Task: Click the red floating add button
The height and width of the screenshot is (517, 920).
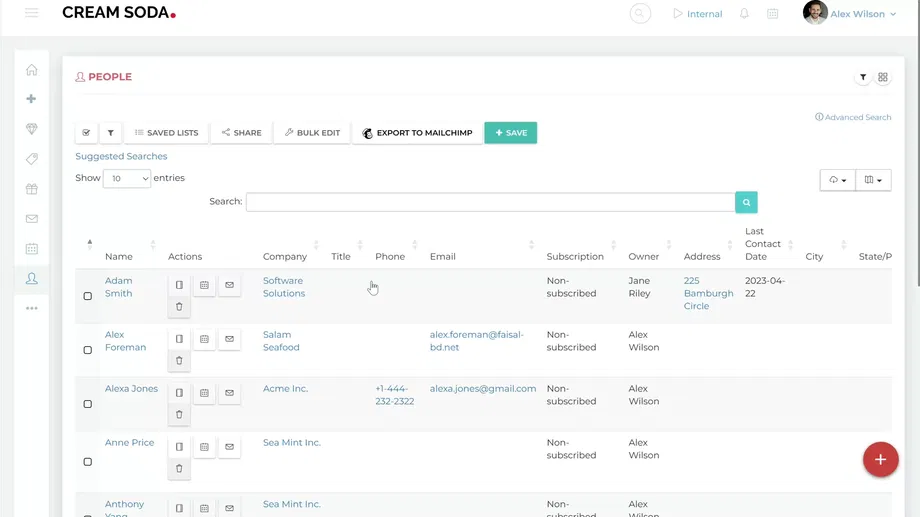Action: 880,459
